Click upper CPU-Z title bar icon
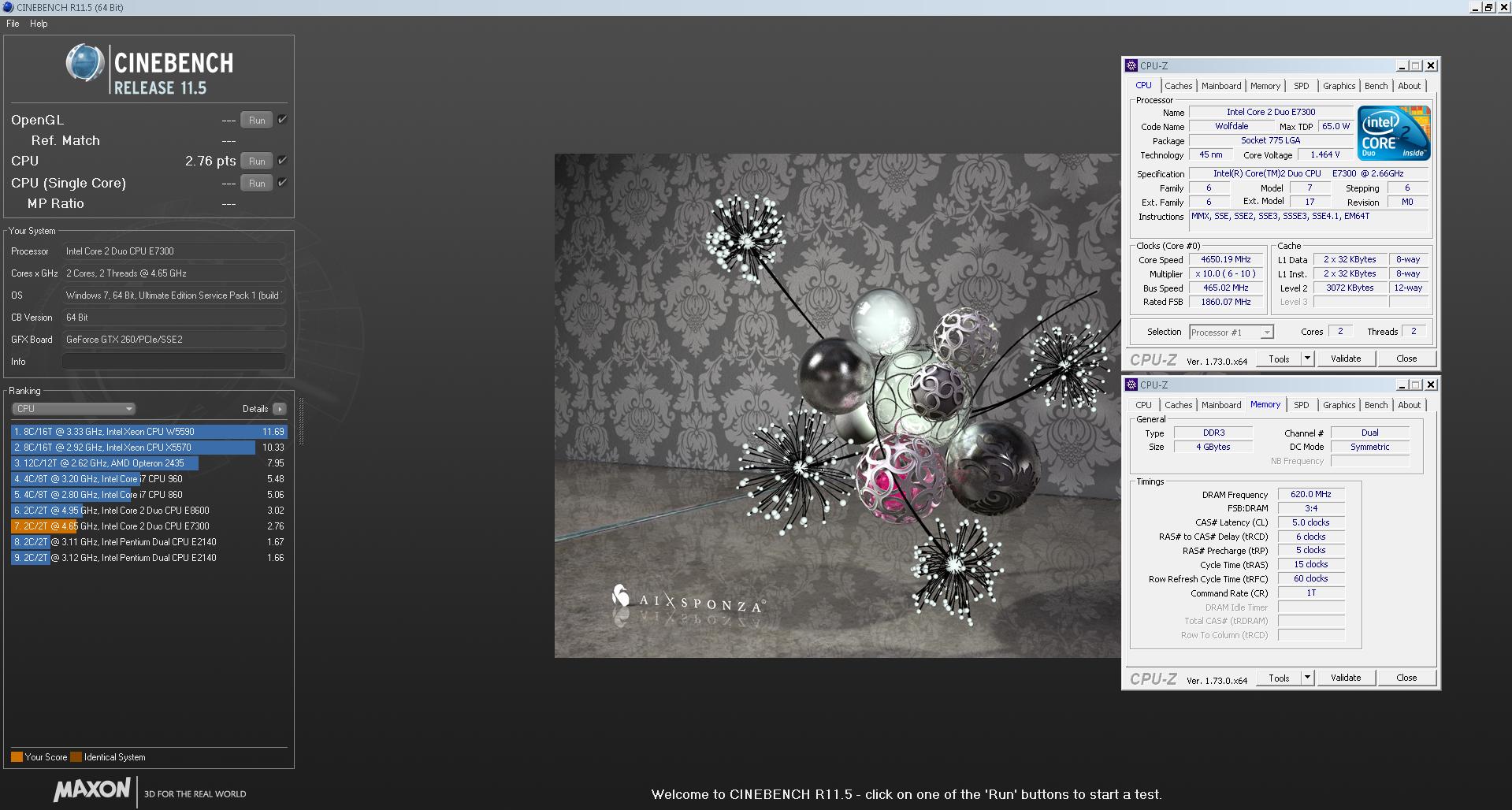This screenshot has height=810, width=1512. [x=1131, y=66]
